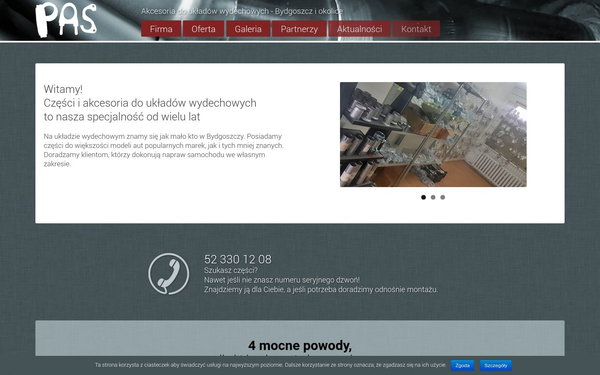
Task: Click the 'Szukasz części?' text
Action: tap(231, 270)
